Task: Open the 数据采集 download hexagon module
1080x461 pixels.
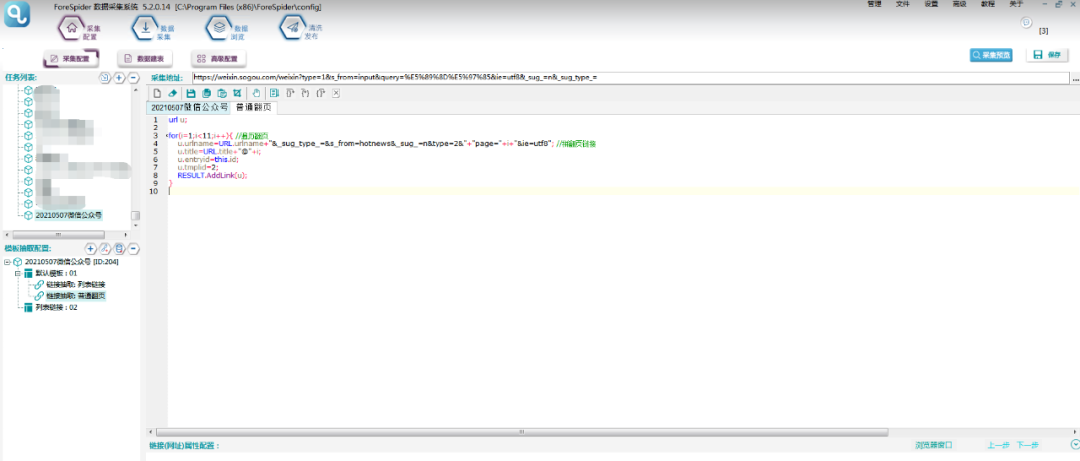Action: coord(146,28)
